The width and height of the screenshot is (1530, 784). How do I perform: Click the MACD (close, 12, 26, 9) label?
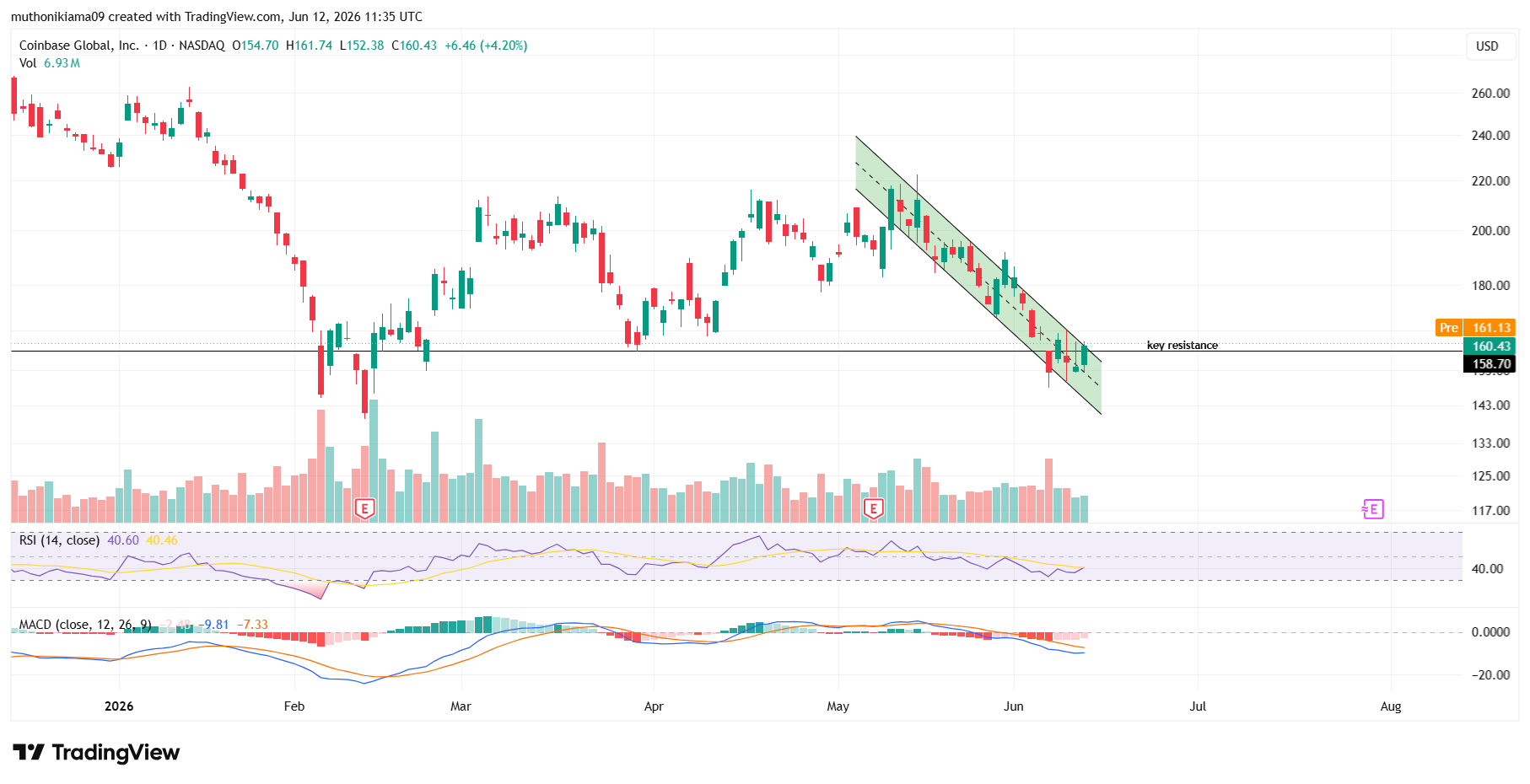[x=85, y=625]
